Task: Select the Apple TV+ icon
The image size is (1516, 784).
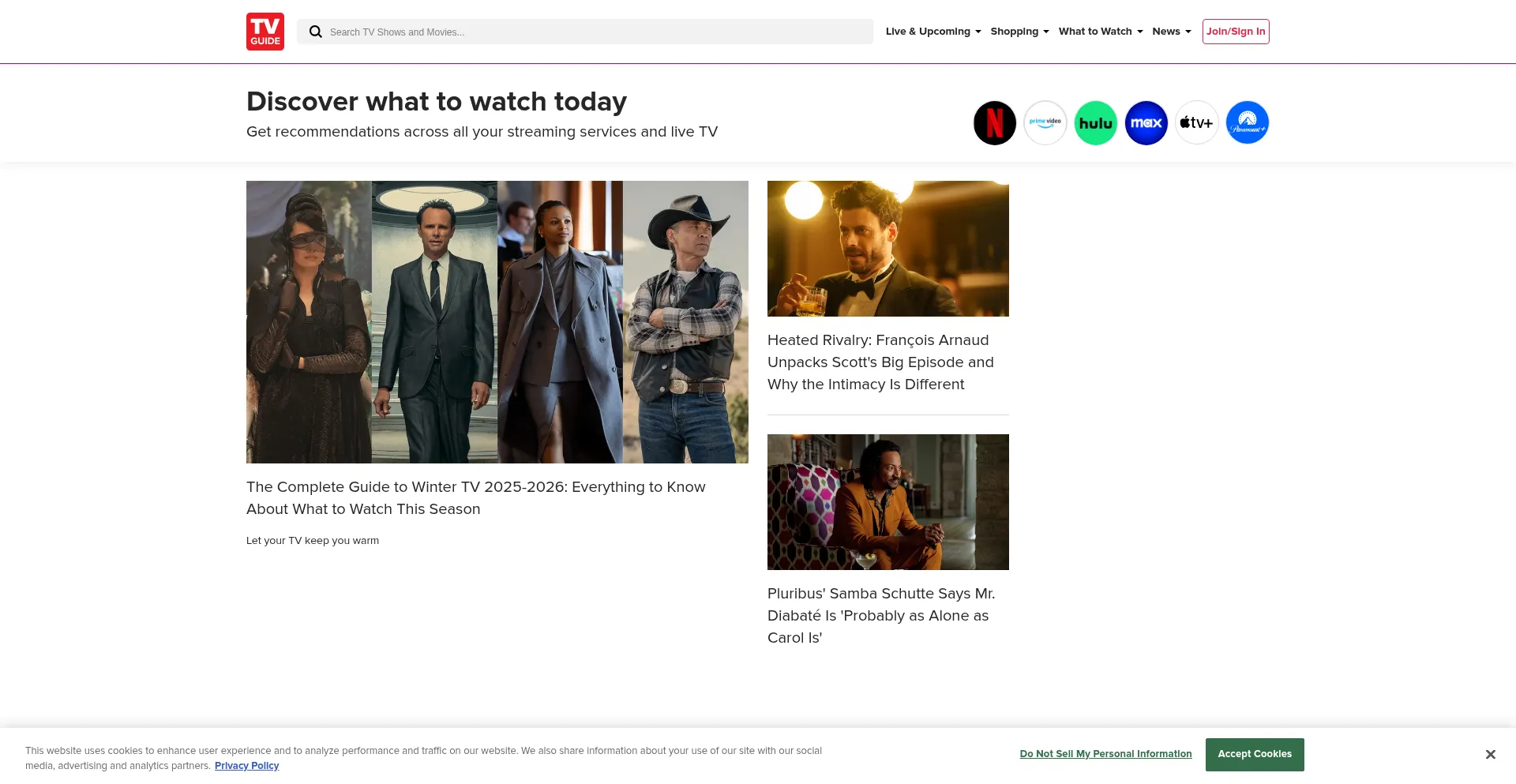Action: (1196, 123)
